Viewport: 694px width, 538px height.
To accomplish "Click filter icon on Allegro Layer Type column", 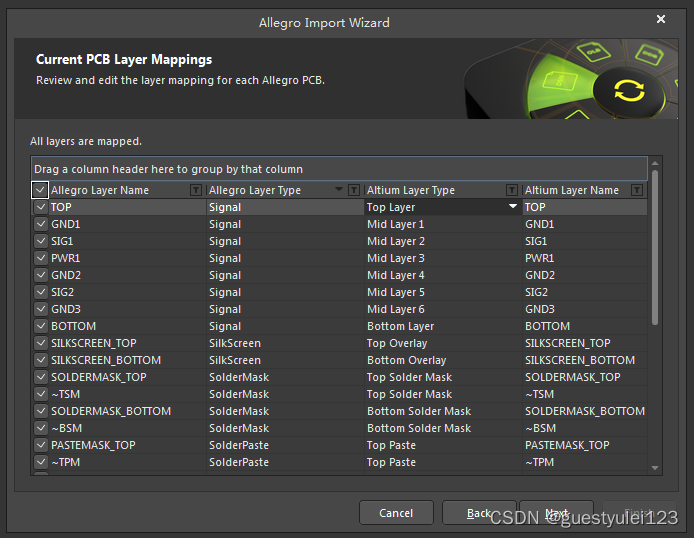I will click(354, 190).
